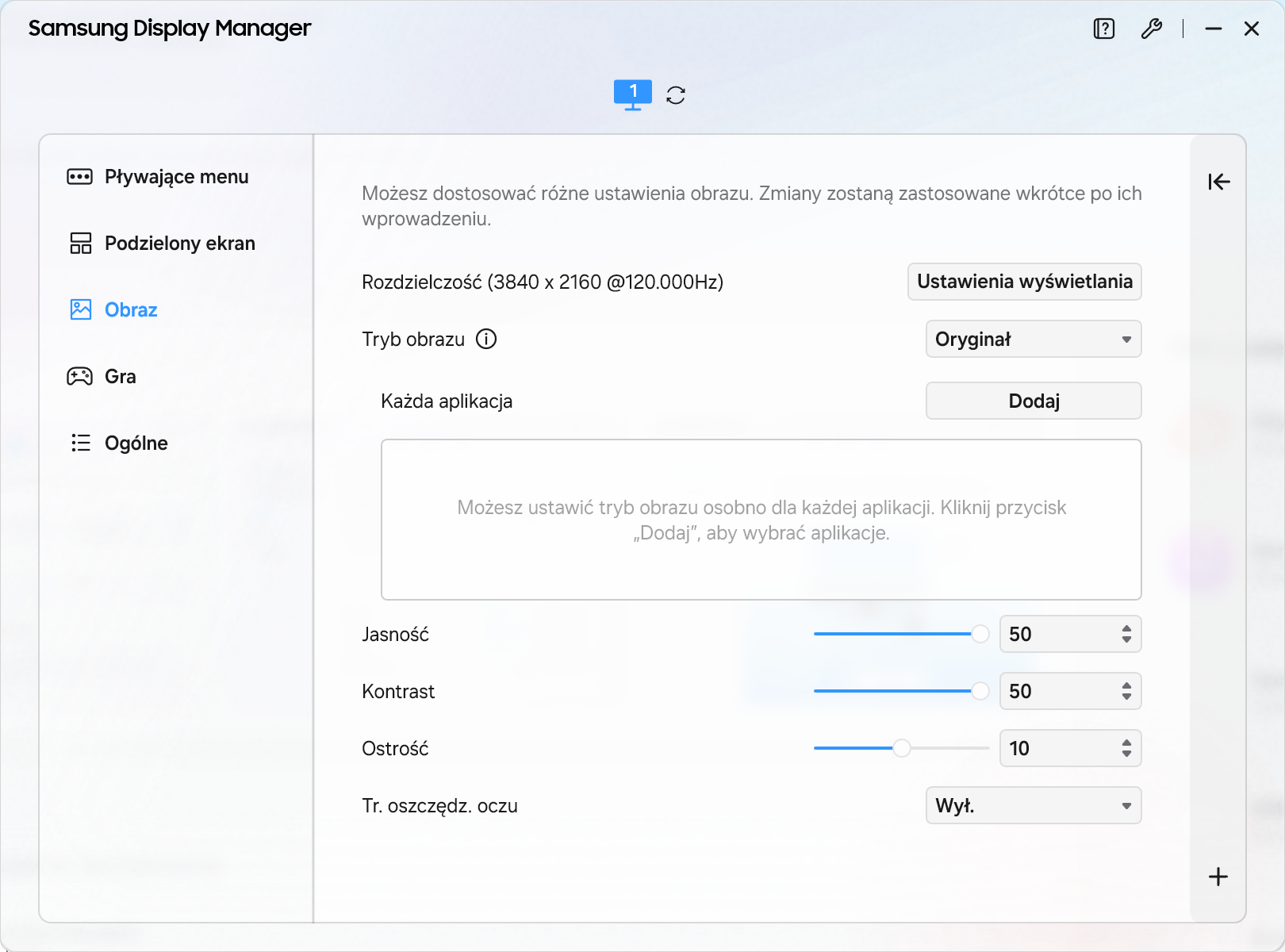
Task: Click the Podzielony ekran grid icon
Action: click(x=80, y=243)
